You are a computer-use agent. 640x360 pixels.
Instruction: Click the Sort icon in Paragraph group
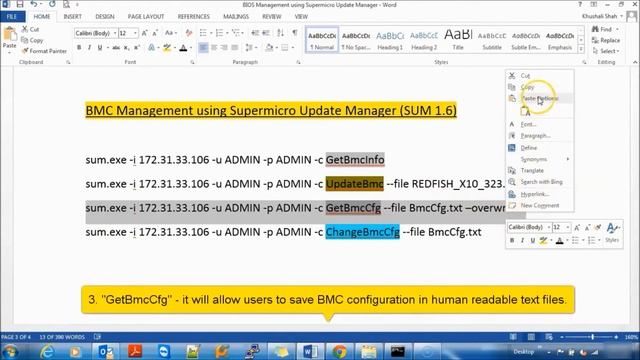click(280, 33)
